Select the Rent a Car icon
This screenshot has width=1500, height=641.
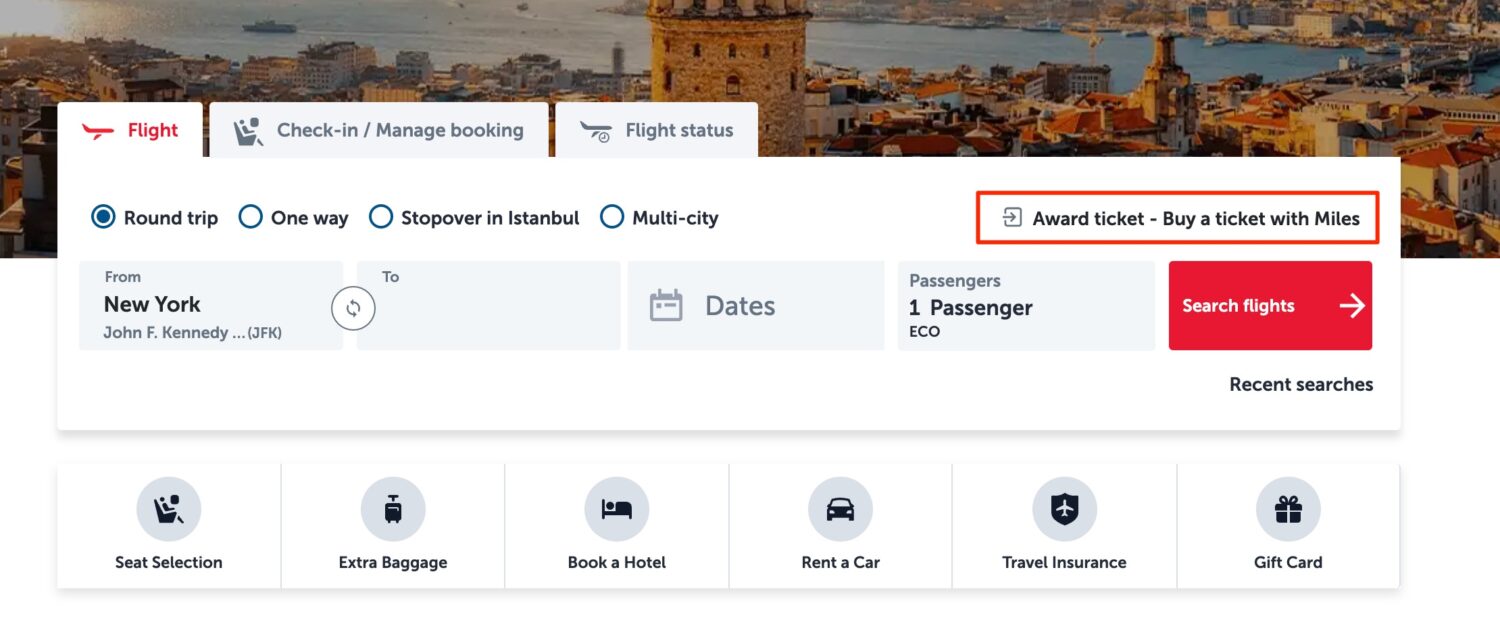tap(840, 508)
